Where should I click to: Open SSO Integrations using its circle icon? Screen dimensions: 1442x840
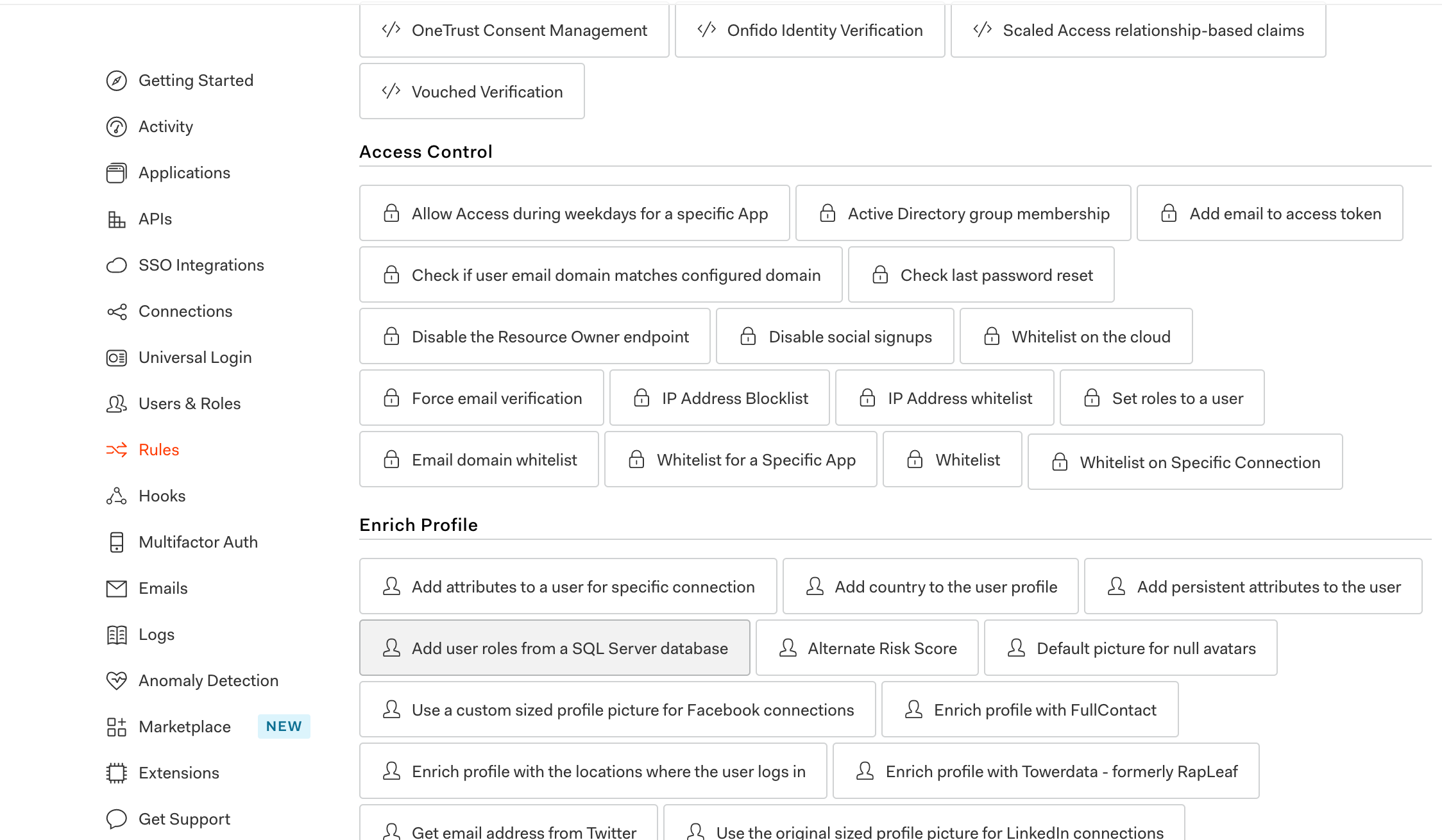coord(117,265)
